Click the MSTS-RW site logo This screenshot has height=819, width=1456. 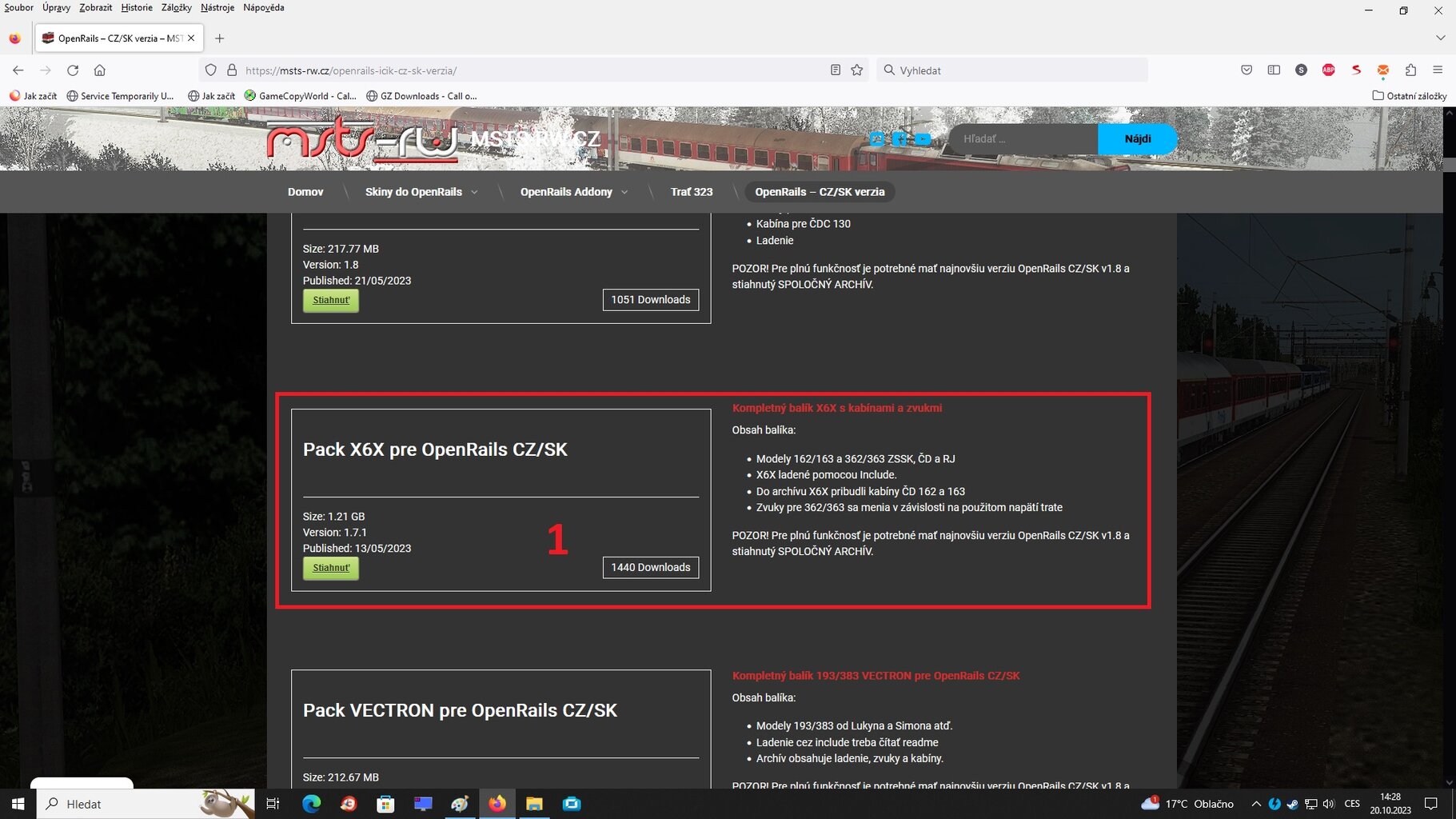click(361, 138)
